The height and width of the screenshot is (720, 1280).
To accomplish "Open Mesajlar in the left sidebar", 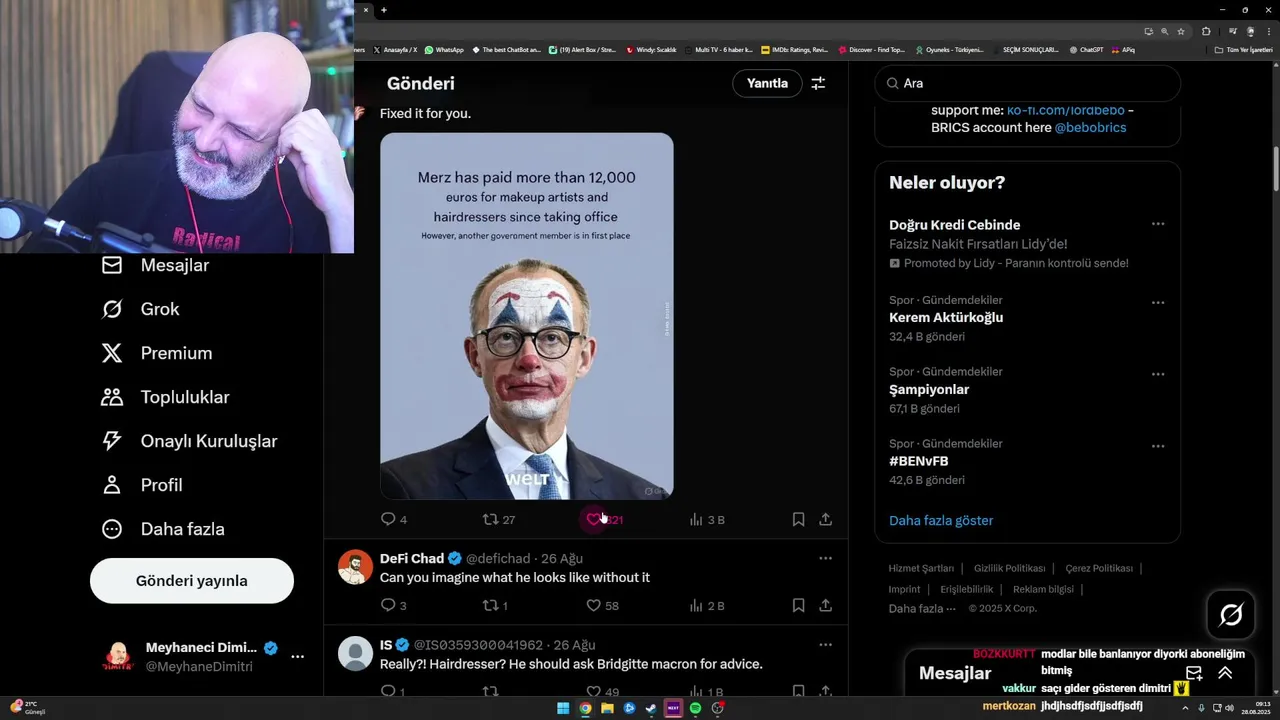I will pos(155,265).
